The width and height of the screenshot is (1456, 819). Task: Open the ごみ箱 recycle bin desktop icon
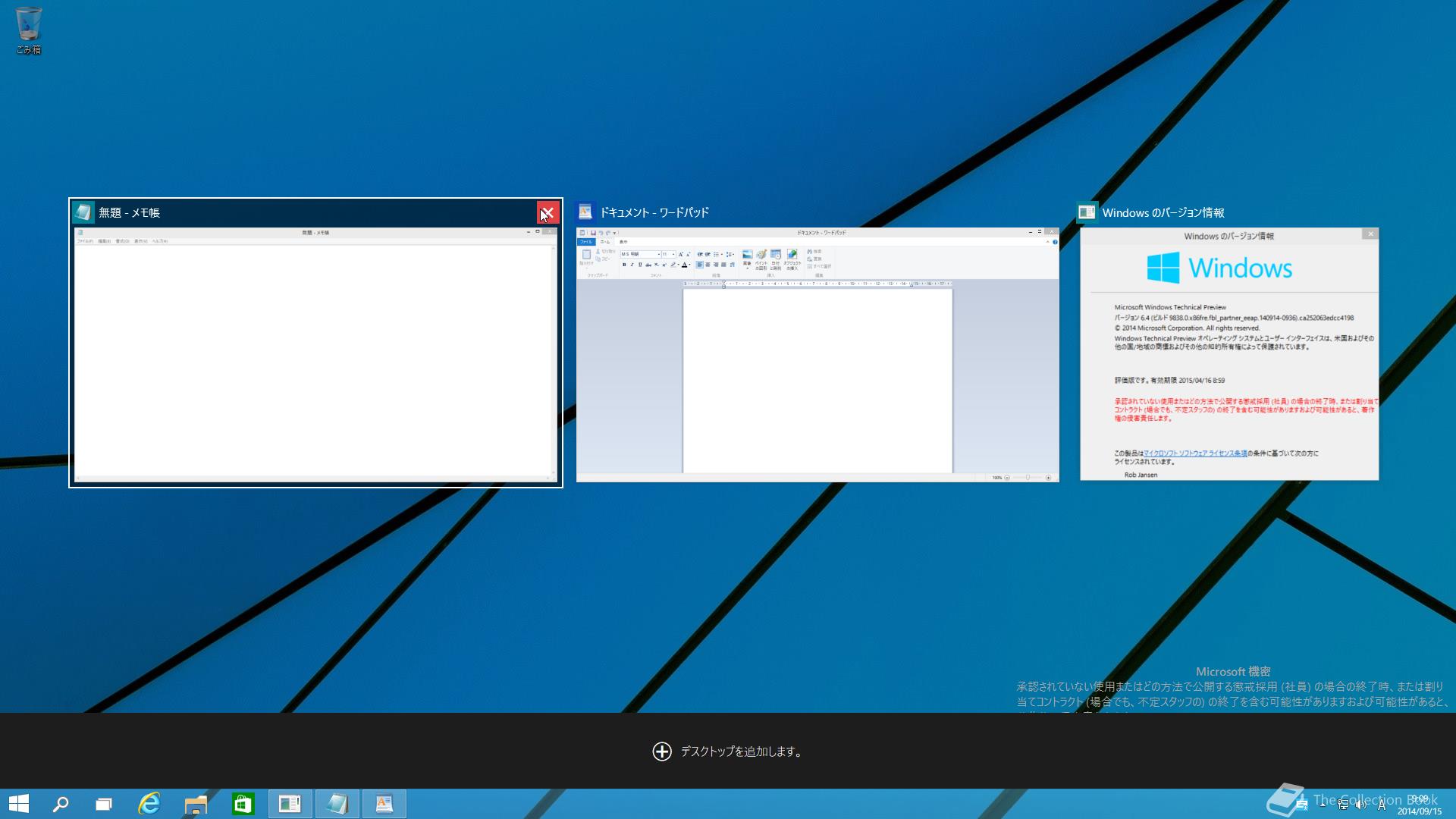point(29,30)
